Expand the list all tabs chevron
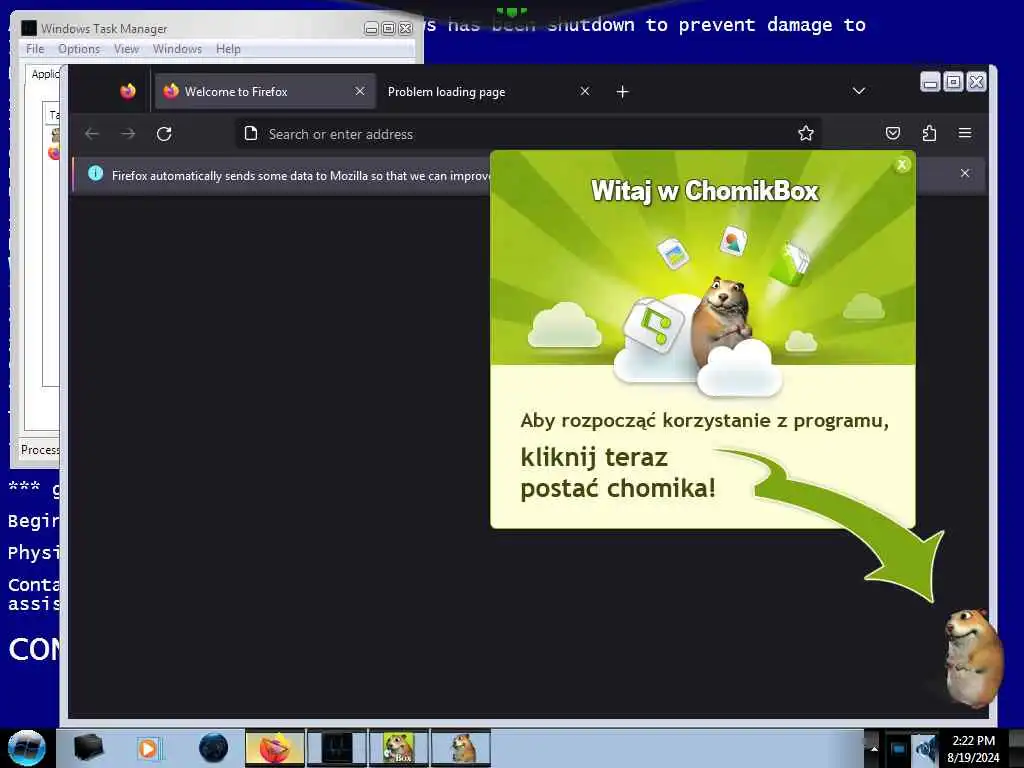1024x768 pixels. [x=859, y=91]
